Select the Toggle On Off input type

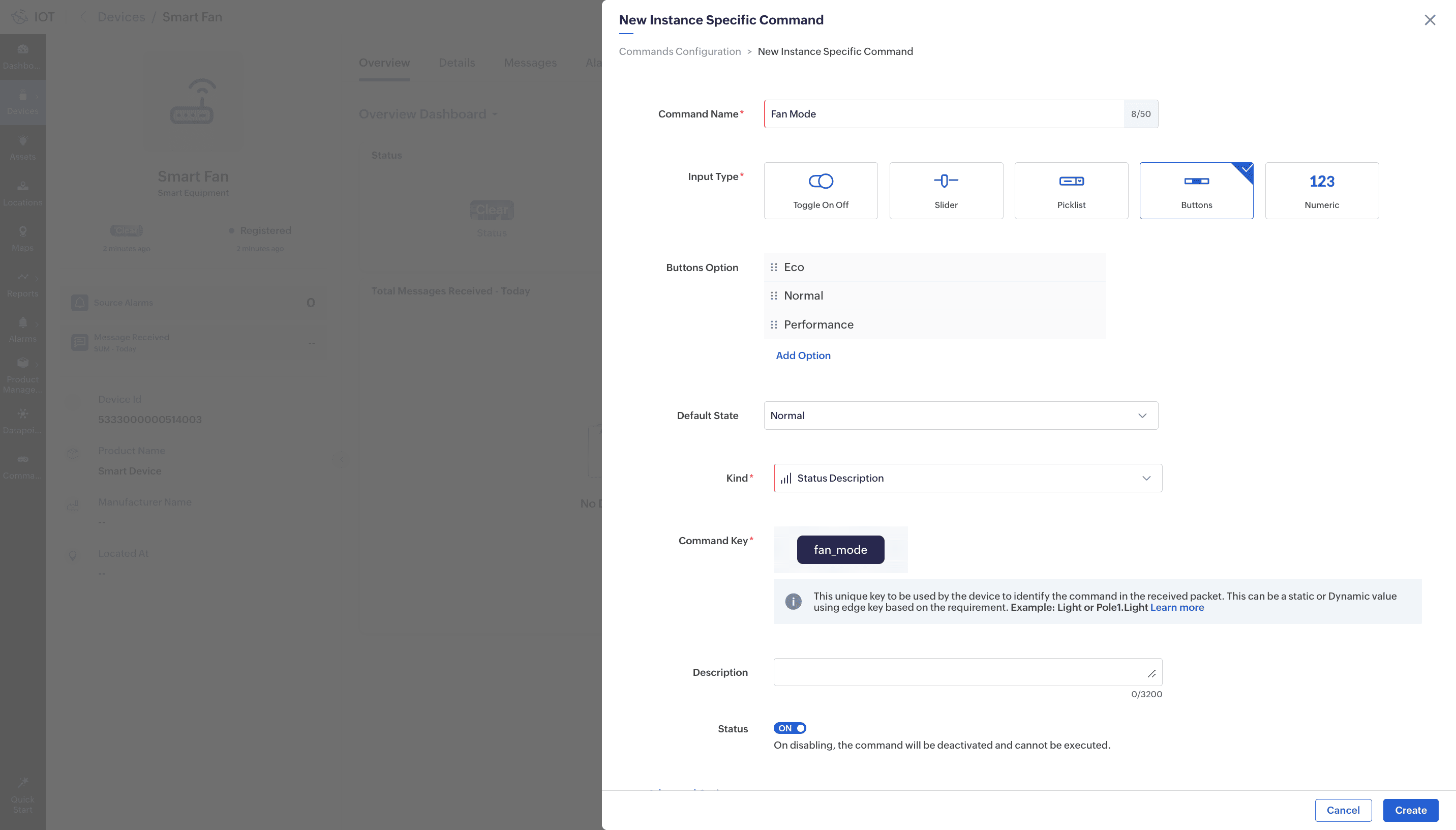pyautogui.click(x=821, y=190)
